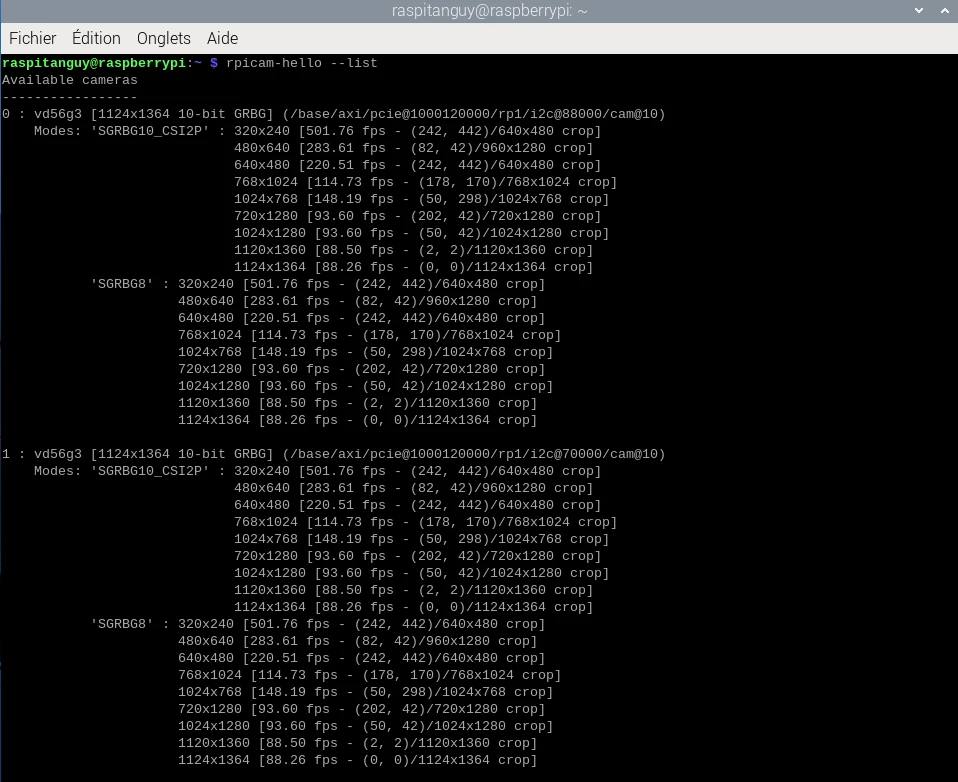Screen dimensions: 958x782
Task: Click camera 1 SGRBG10 640x480 220.51 fps line
Action: [418, 505]
